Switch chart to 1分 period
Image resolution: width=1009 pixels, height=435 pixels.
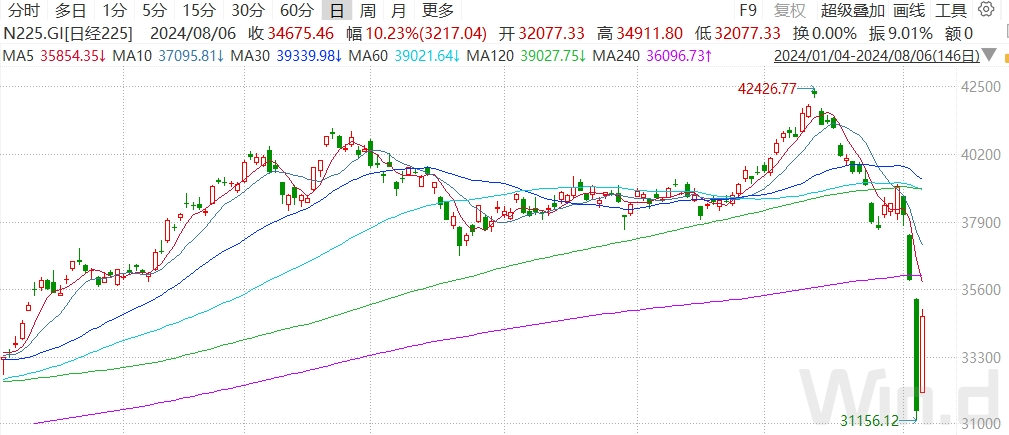click(115, 11)
